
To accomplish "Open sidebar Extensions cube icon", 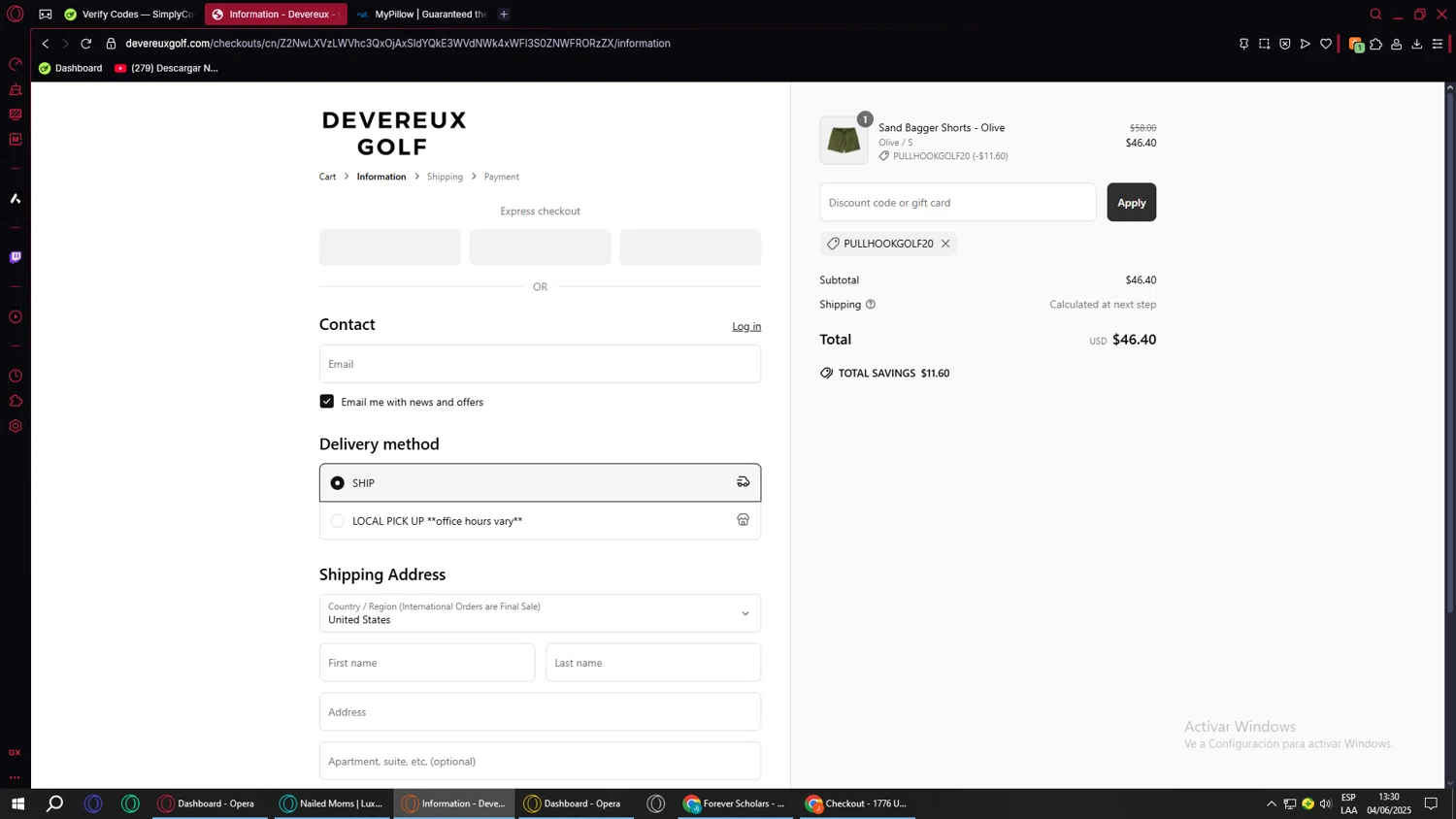I will 16,401.
